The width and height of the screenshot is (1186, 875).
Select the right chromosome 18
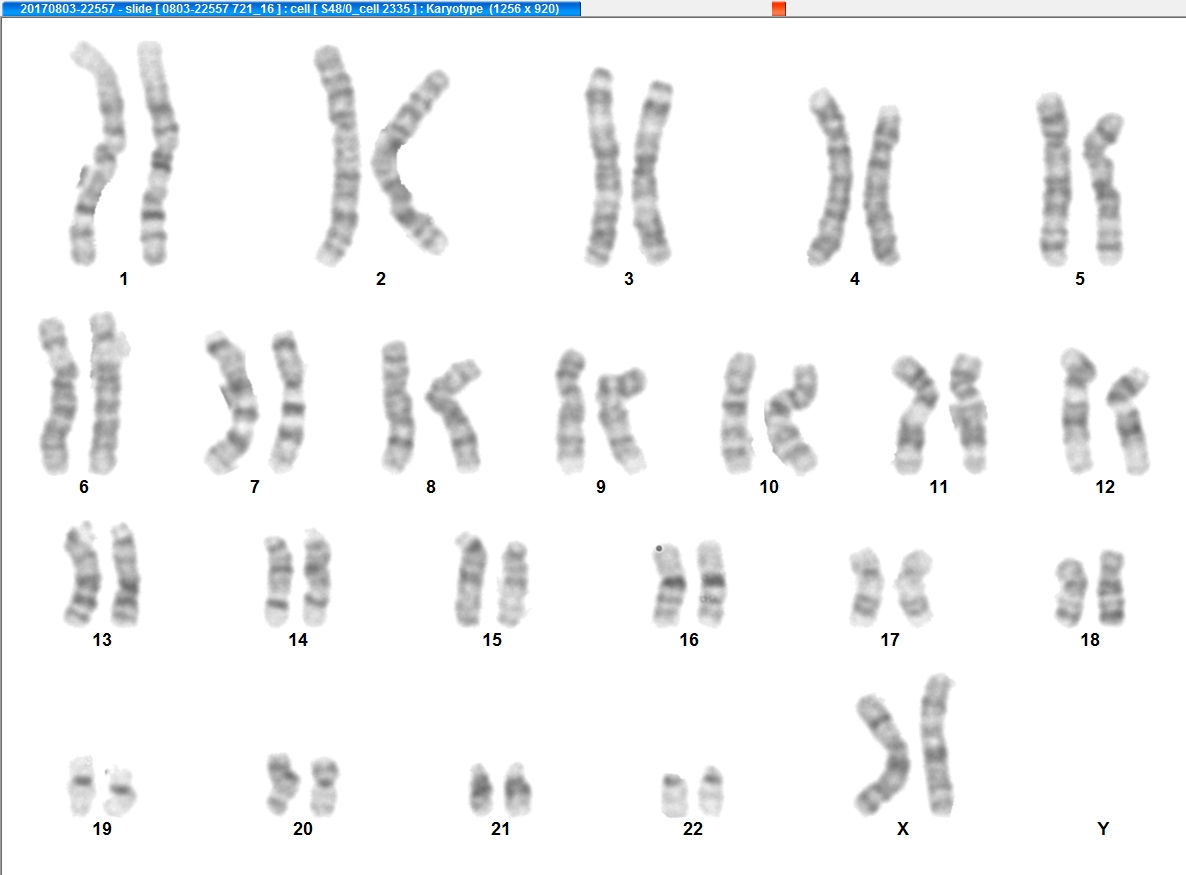pos(1110,588)
